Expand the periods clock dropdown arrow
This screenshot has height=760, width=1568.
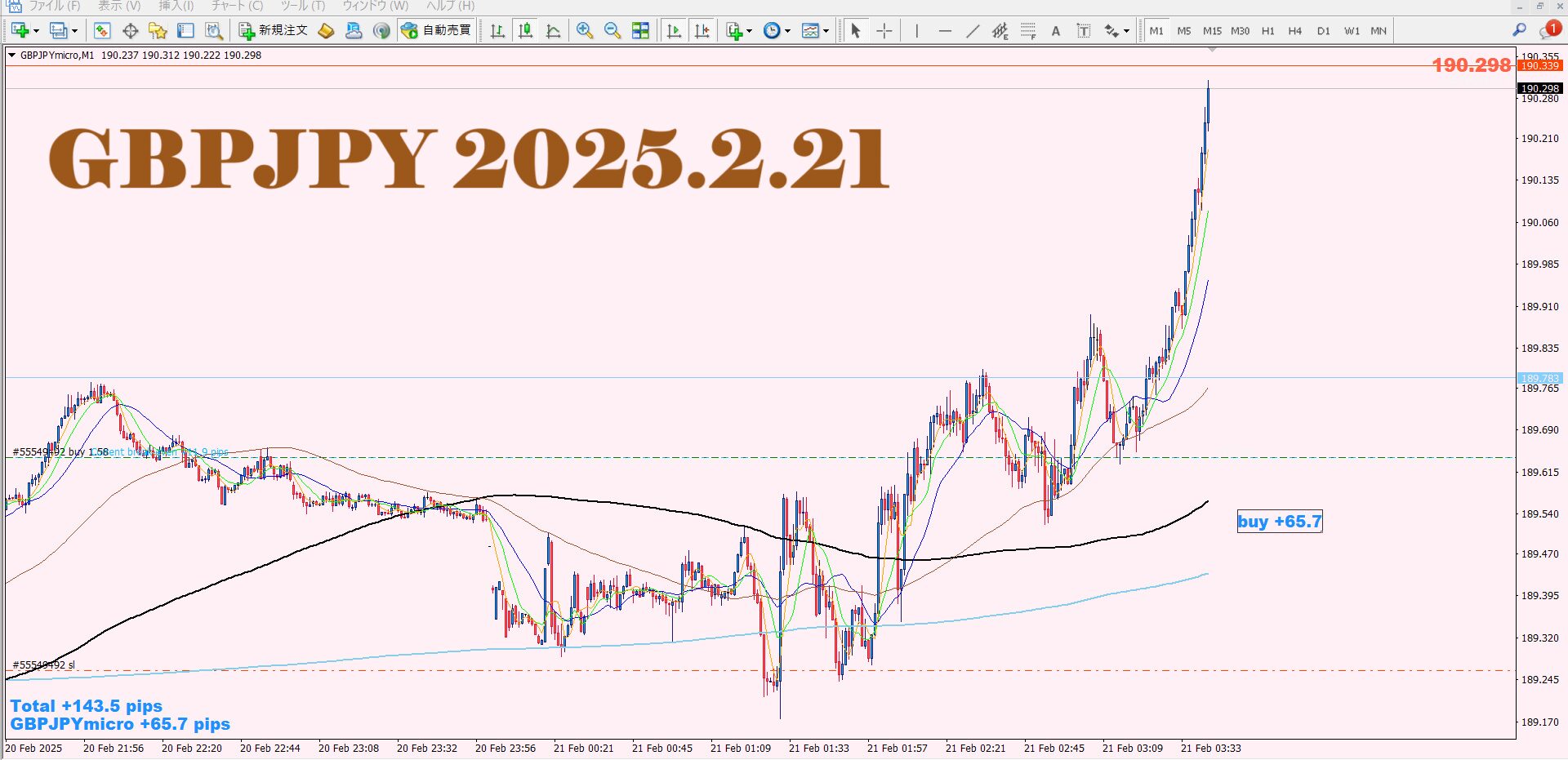pyautogui.click(x=787, y=31)
